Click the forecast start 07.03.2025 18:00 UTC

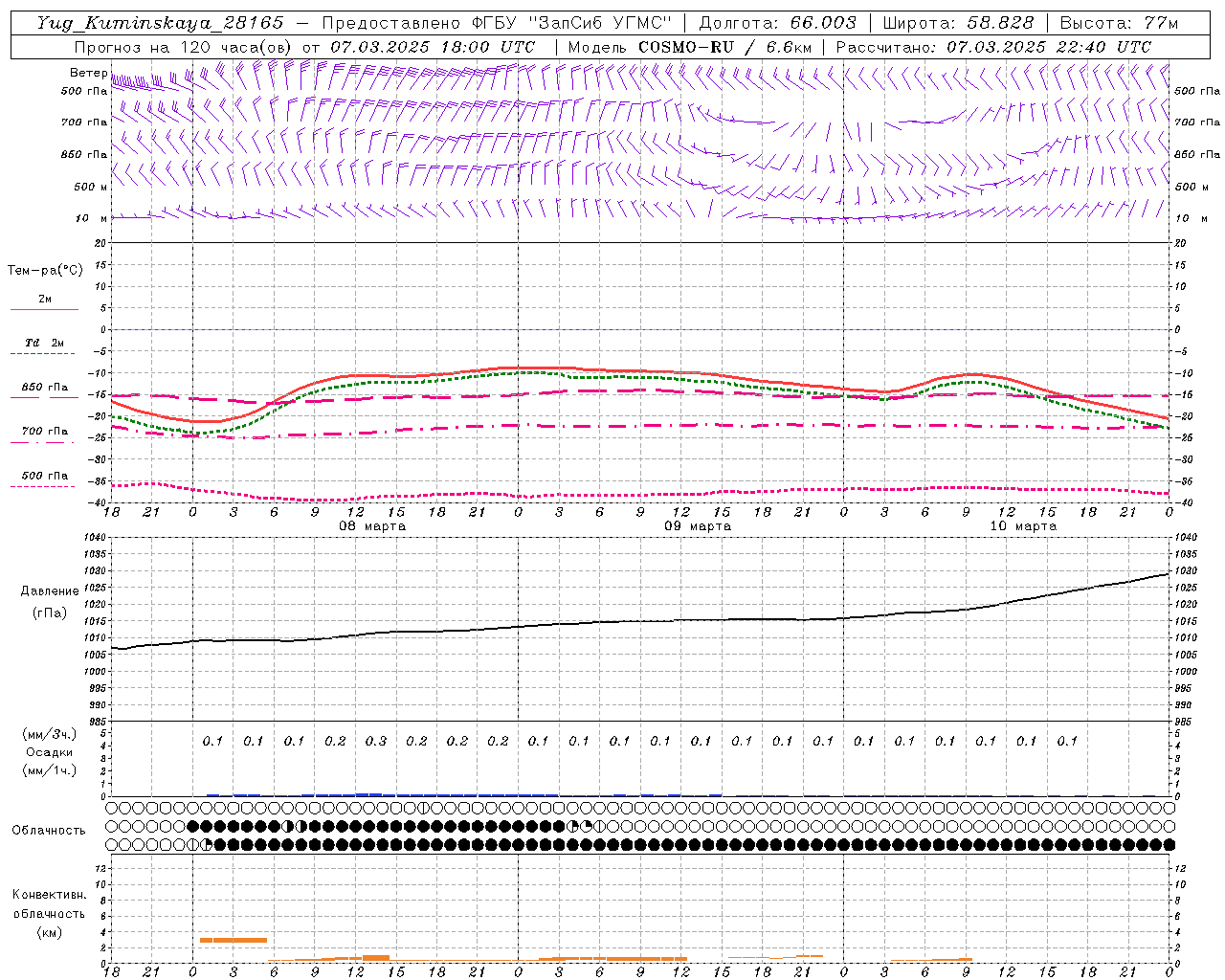coord(433,47)
